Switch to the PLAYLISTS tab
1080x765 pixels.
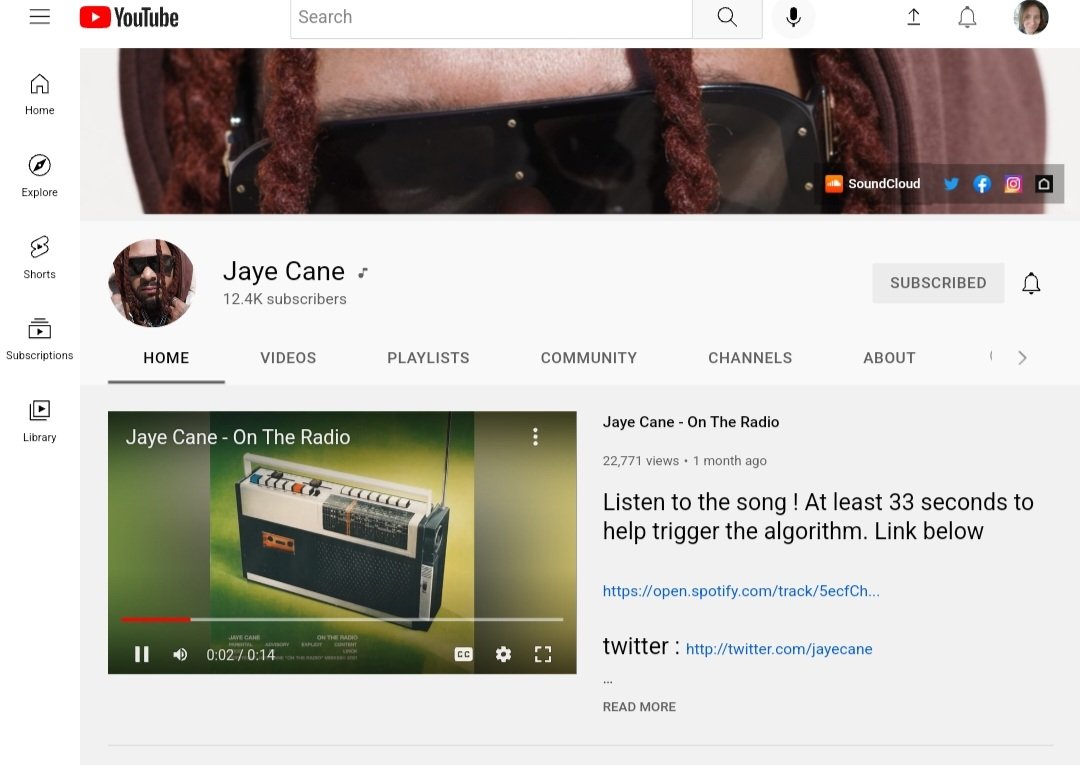pyautogui.click(x=428, y=358)
